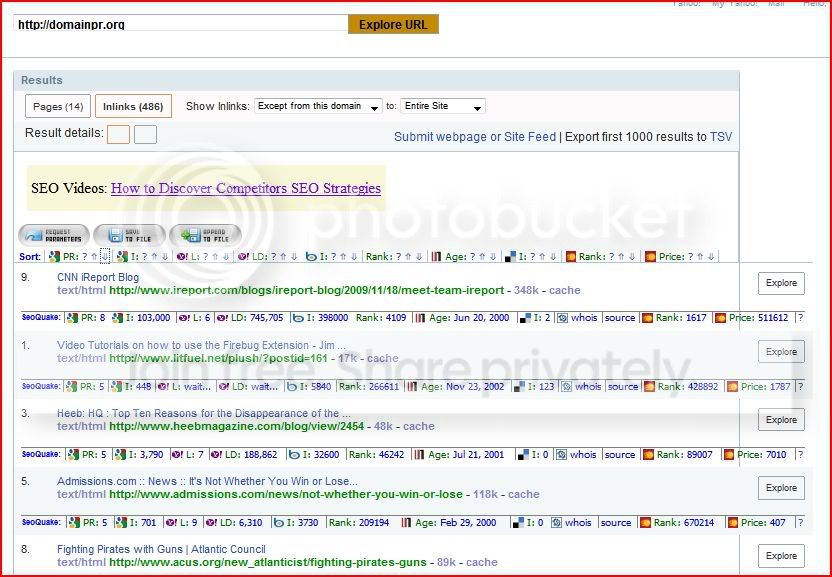832x577 pixels.
Task: Click the Explore URL button
Action: pos(393,24)
